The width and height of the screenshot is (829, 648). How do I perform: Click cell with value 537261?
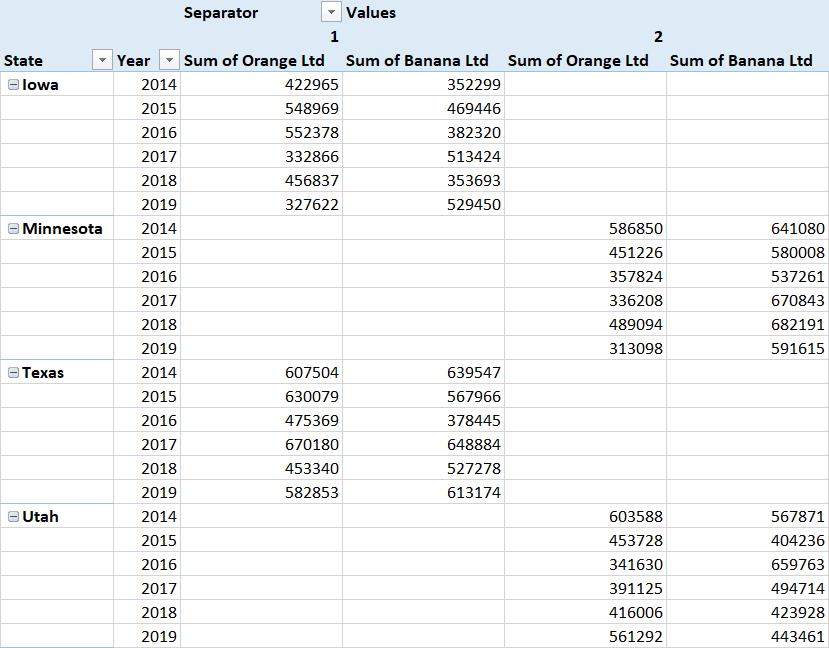click(748, 276)
